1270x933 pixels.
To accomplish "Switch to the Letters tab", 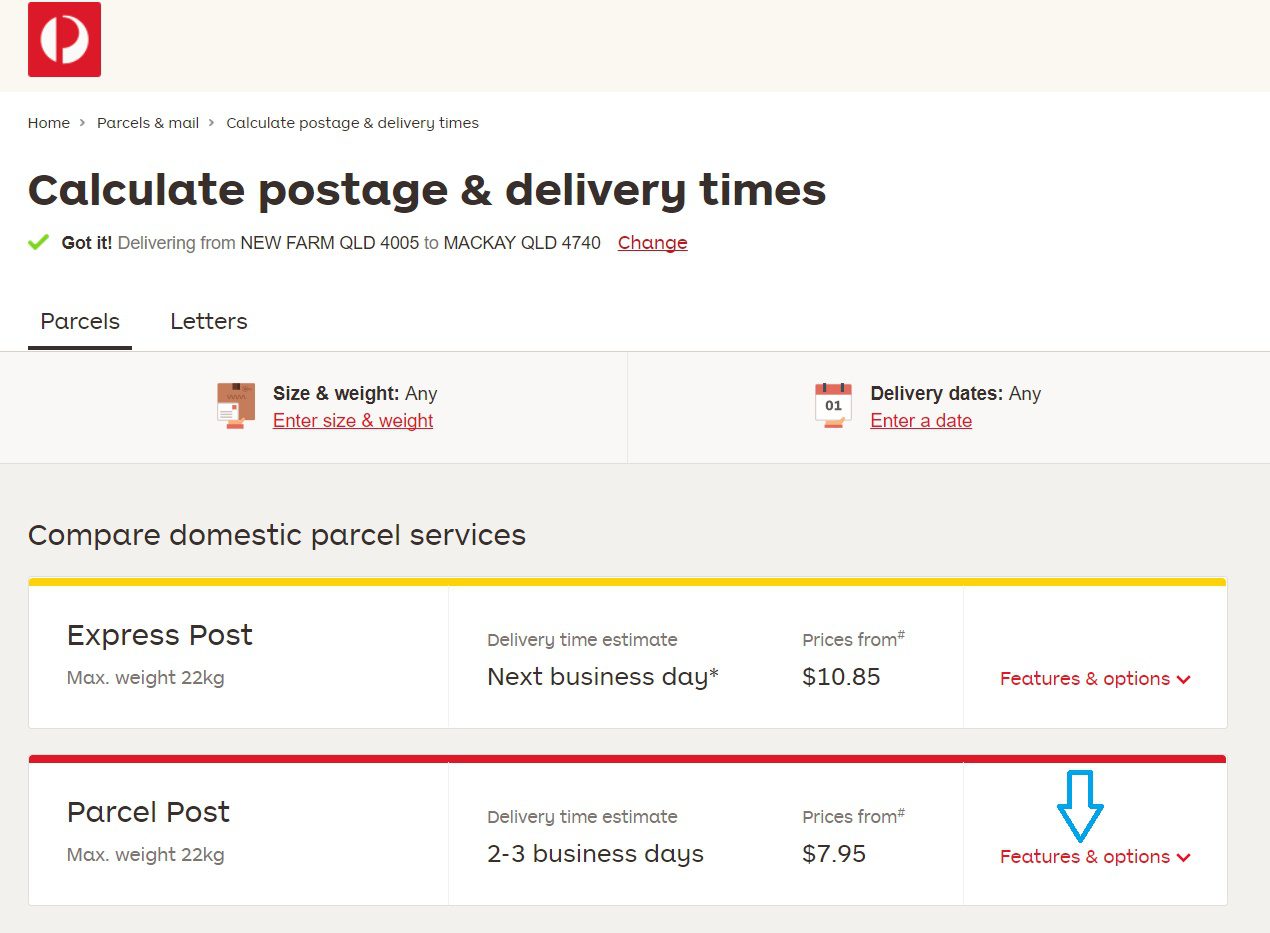I will (x=208, y=321).
